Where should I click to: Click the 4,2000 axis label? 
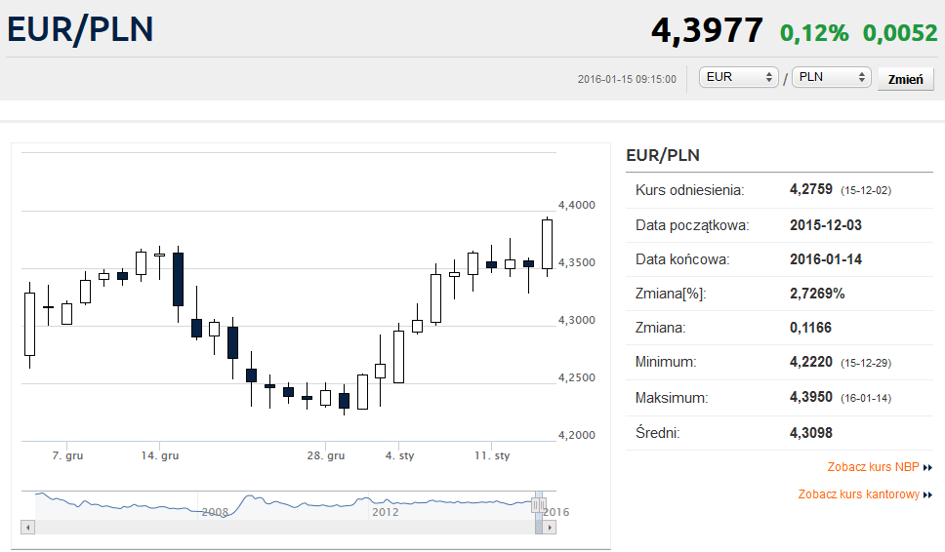point(577,435)
